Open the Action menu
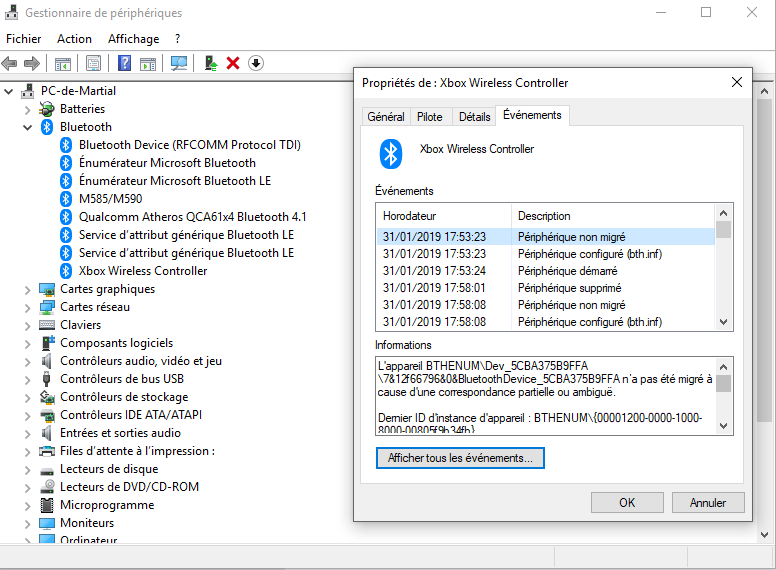This screenshot has width=776, height=570. (x=74, y=39)
